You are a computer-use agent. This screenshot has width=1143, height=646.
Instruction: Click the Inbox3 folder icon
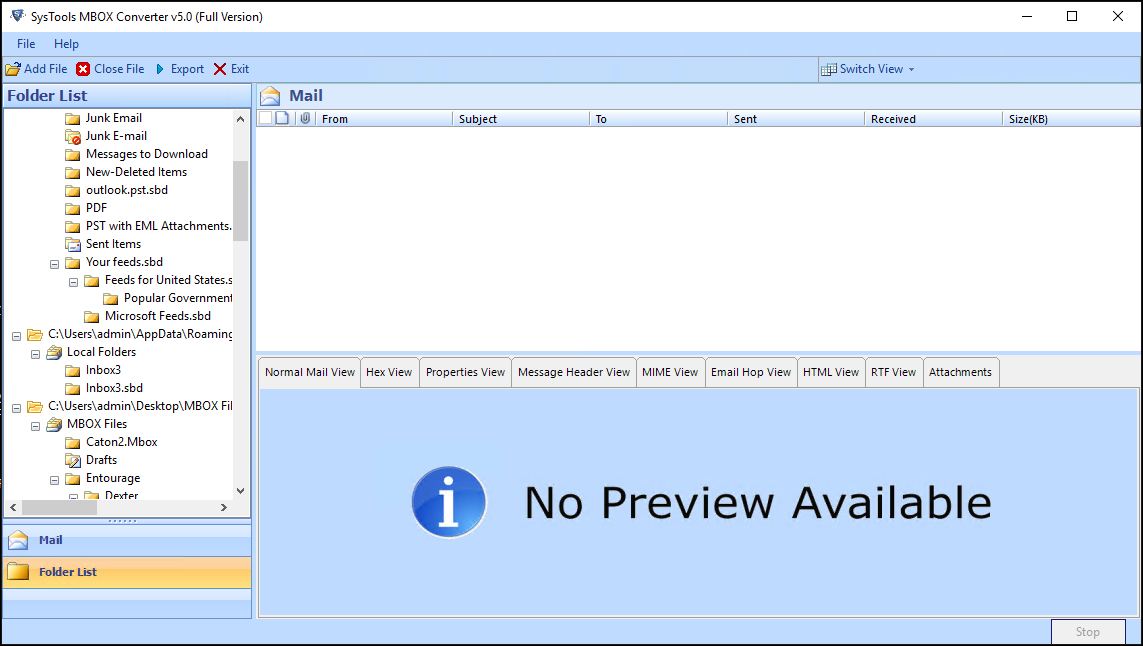point(73,370)
